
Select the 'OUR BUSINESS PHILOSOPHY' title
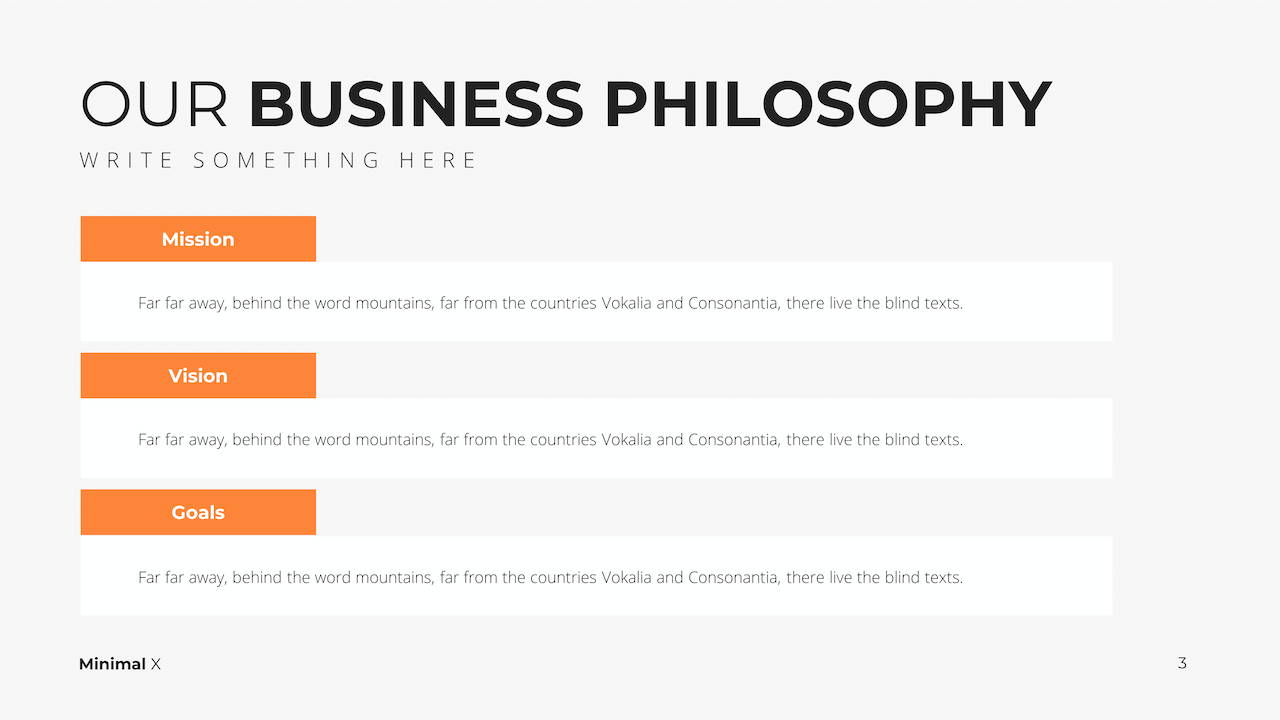point(566,104)
